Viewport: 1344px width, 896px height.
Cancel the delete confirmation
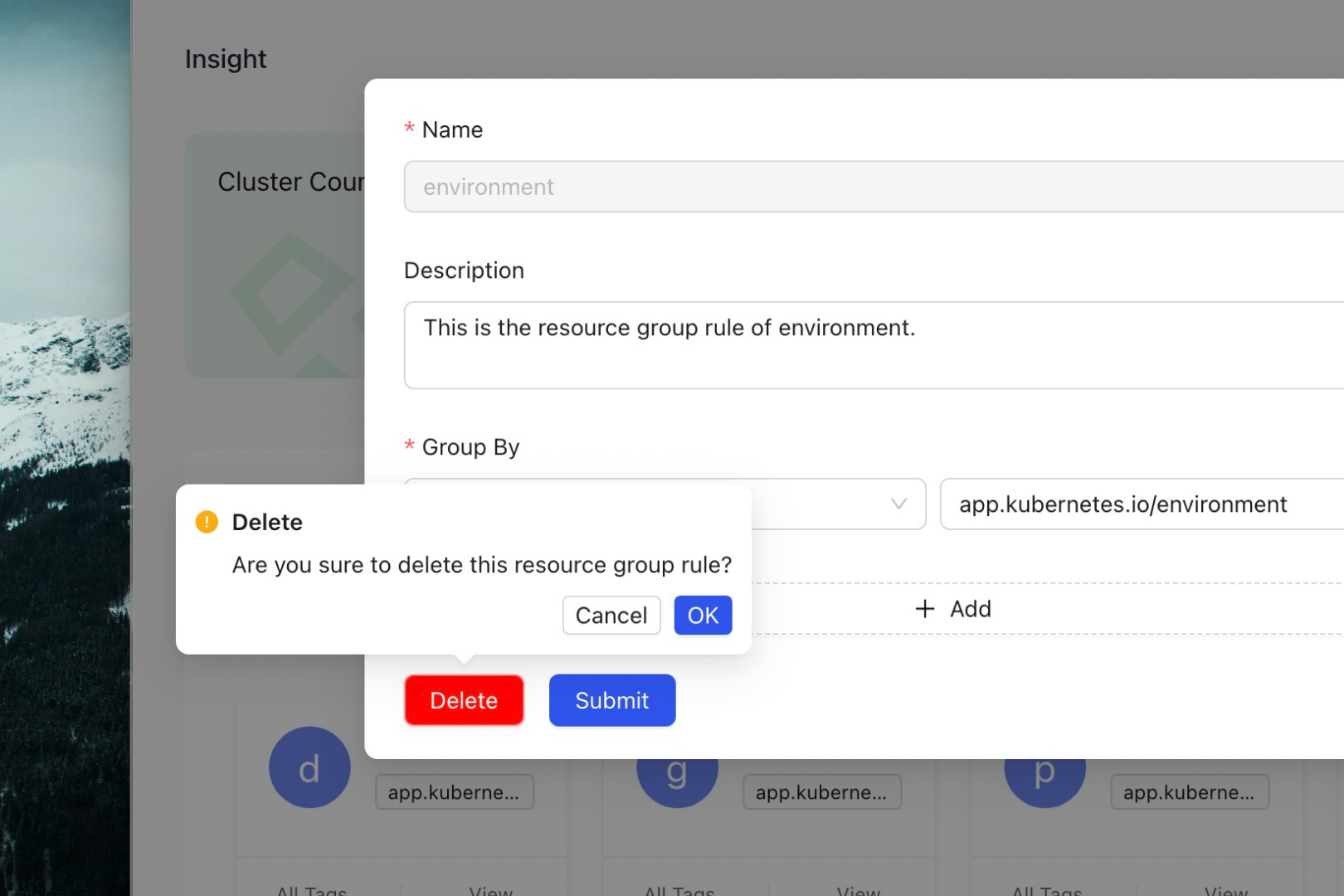point(611,616)
